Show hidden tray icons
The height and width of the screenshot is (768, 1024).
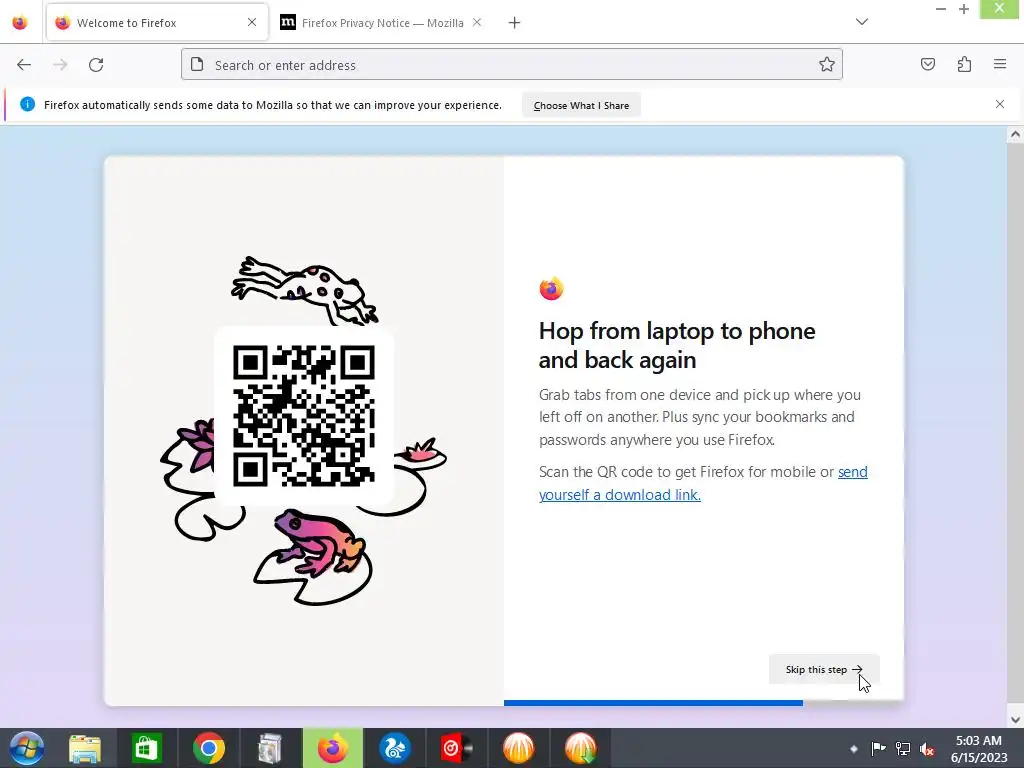854,748
